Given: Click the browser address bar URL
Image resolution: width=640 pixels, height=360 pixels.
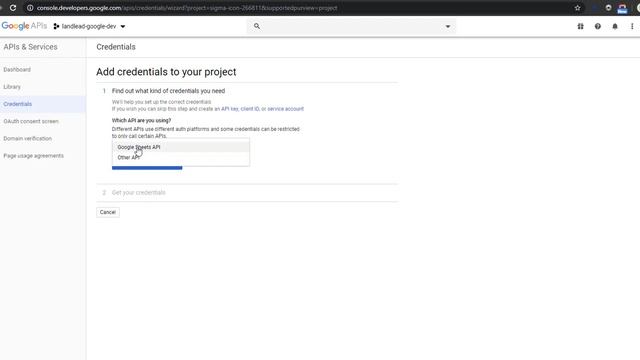Looking at the screenshot, I should [x=187, y=8].
